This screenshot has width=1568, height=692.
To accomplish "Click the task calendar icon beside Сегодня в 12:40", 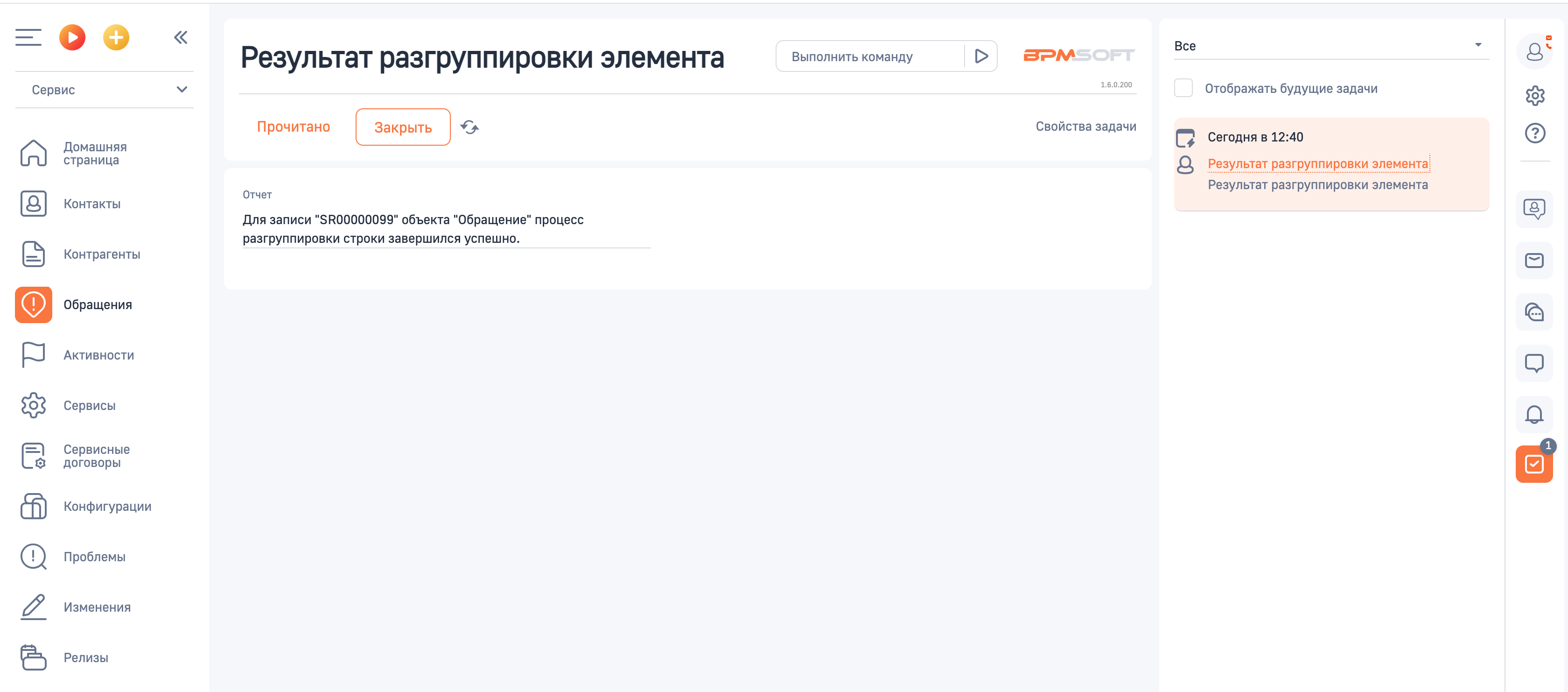I will (x=1186, y=138).
